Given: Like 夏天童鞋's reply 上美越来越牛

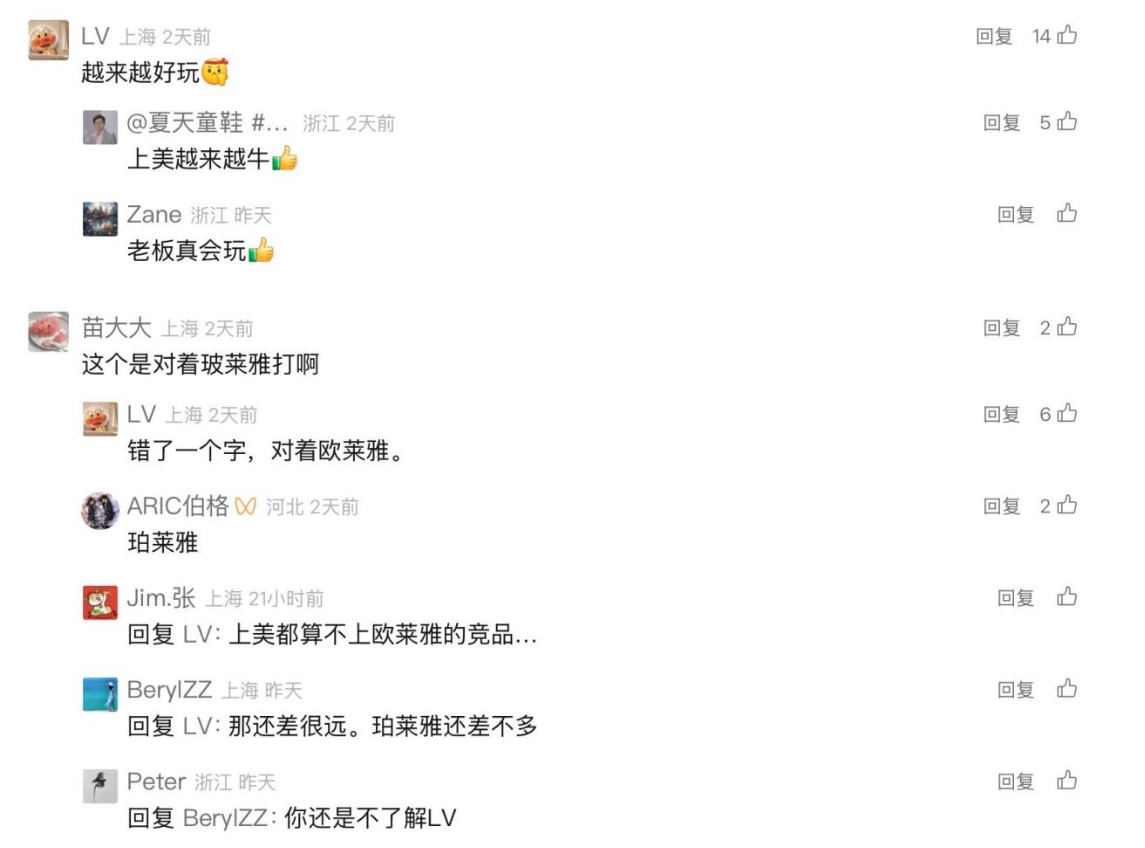Looking at the screenshot, I should (1067, 121).
